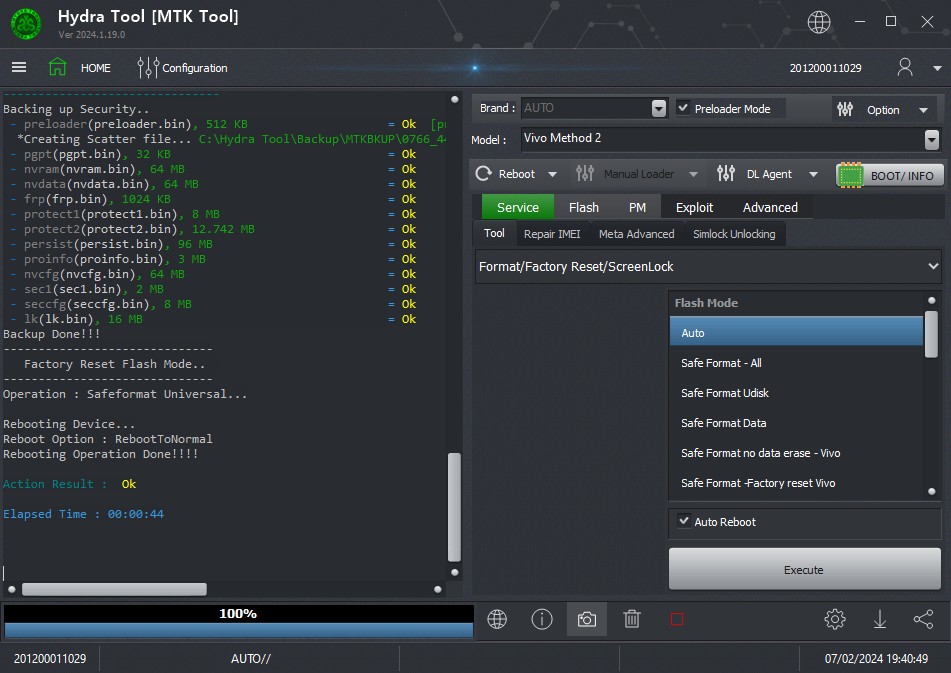Click the 100% progress bar

click(x=238, y=621)
